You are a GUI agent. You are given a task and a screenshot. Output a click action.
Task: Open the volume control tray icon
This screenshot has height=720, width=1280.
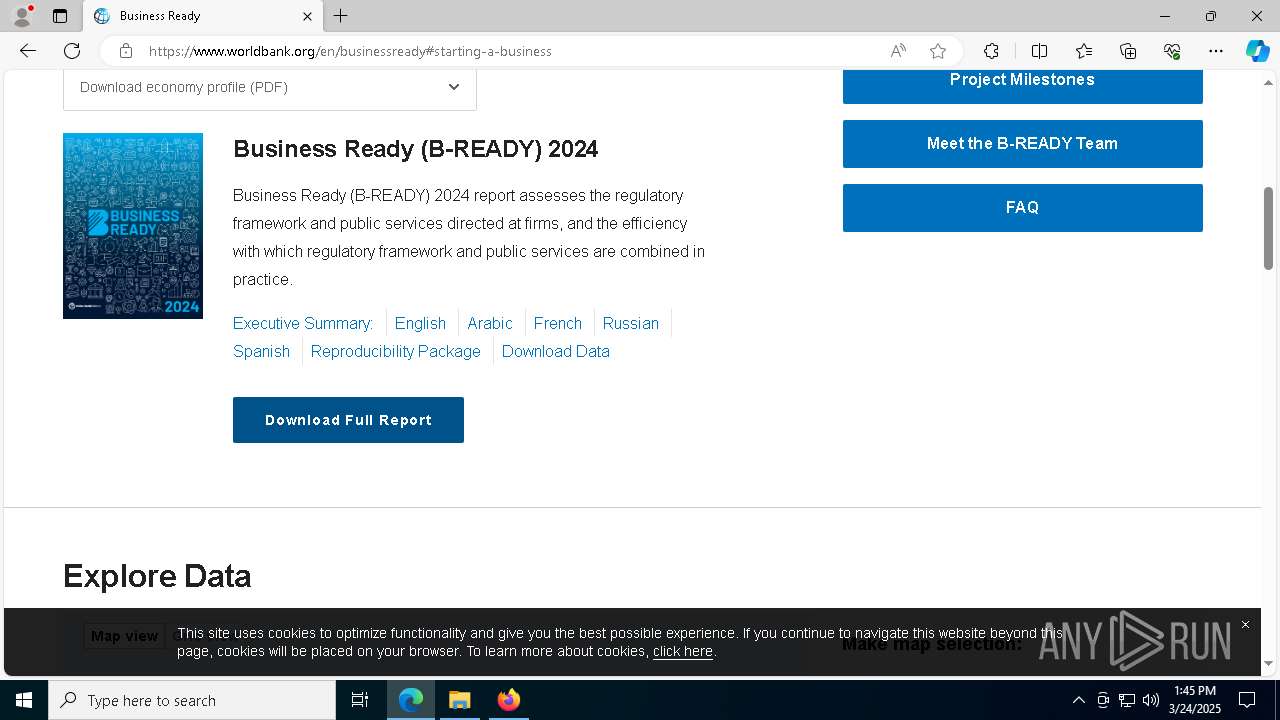[1151, 700]
